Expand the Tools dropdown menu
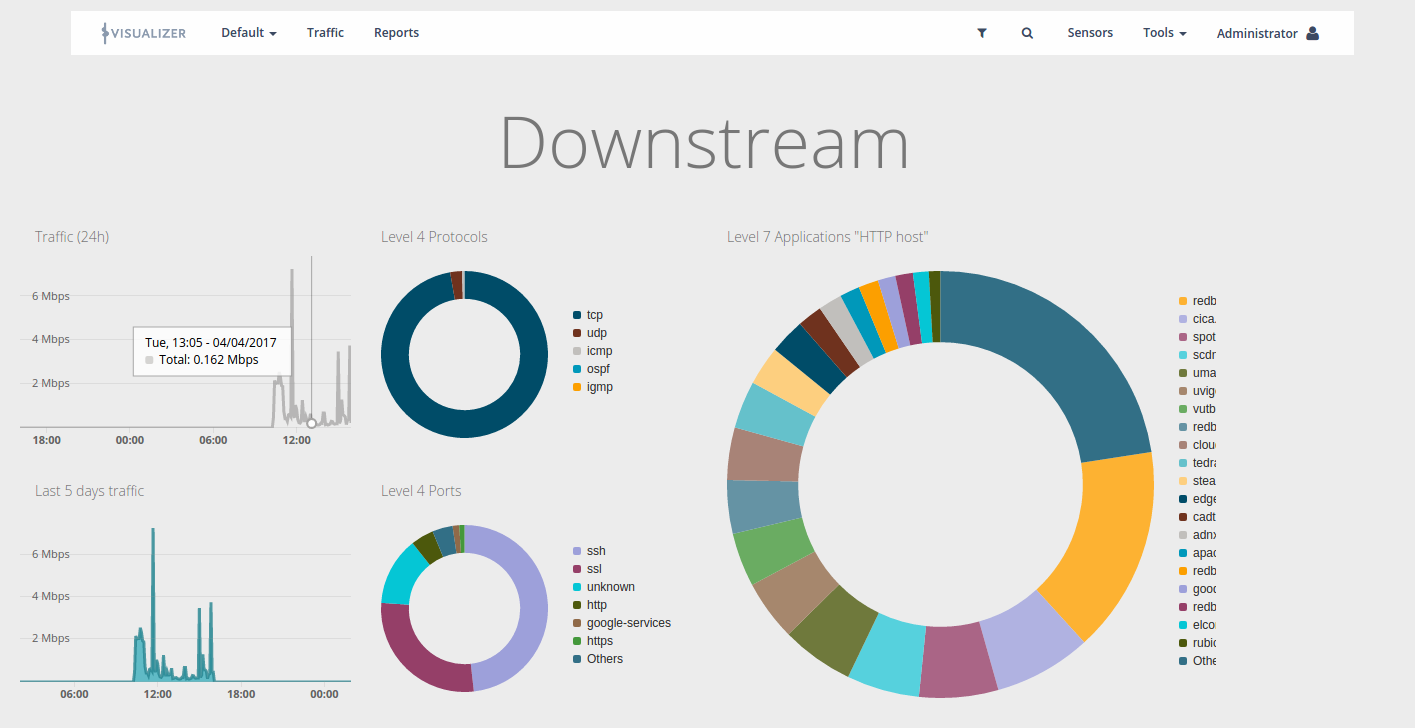The width and height of the screenshot is (1415, 728). (x=1165, y=33)
